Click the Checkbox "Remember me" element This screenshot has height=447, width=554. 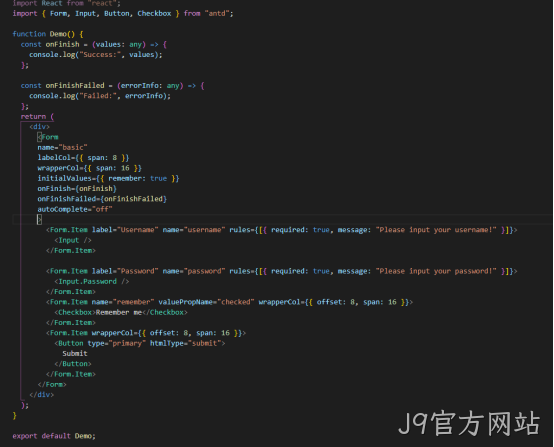pyautogui.click(x=121, y=312)
